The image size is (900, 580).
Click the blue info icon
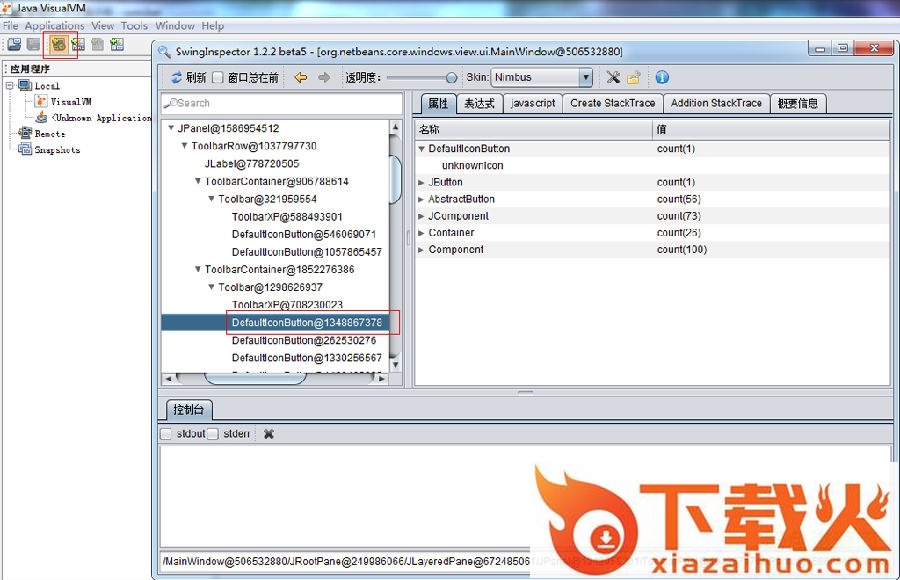(x=662, y=78)
